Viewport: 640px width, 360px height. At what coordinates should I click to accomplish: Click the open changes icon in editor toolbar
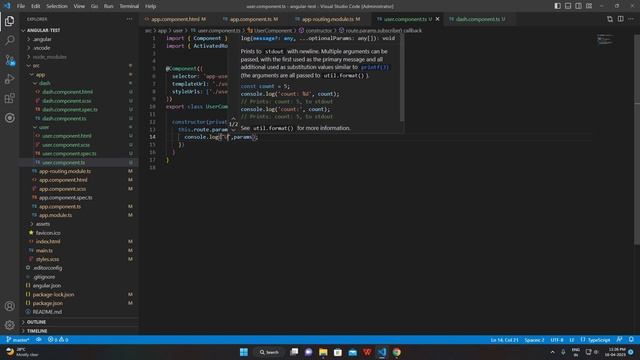[610, 19]
